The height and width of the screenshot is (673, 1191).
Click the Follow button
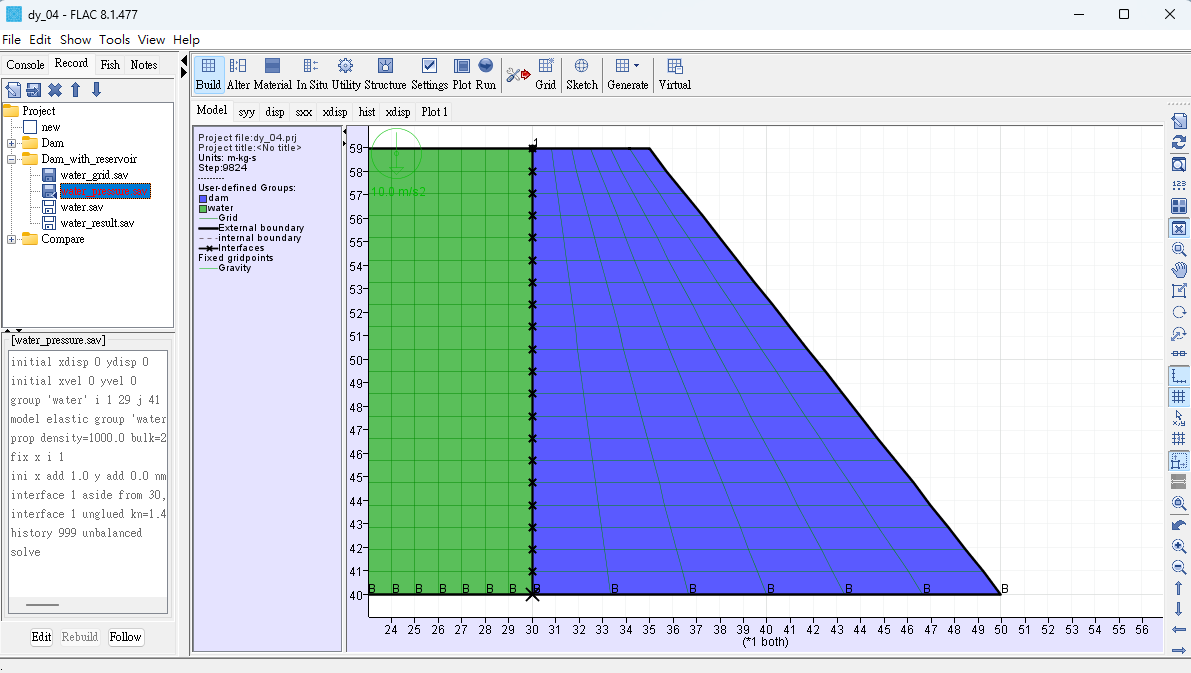[125, 637]
